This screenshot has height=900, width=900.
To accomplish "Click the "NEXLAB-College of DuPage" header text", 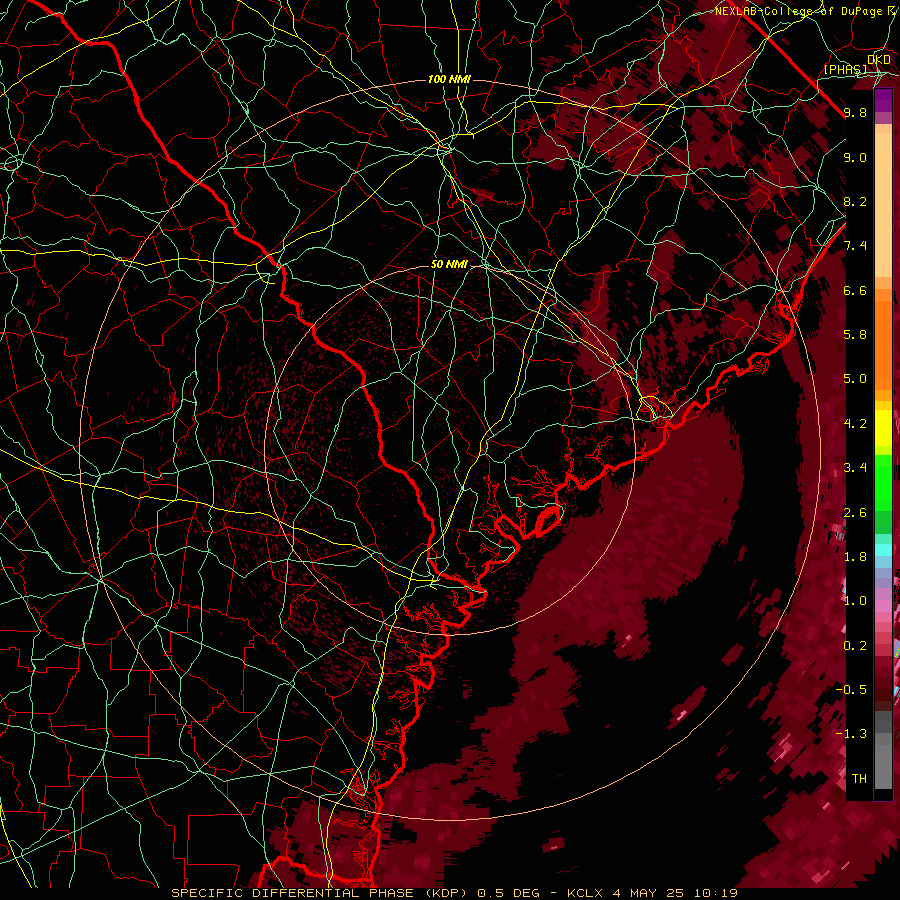I will (x=799, y=11).
